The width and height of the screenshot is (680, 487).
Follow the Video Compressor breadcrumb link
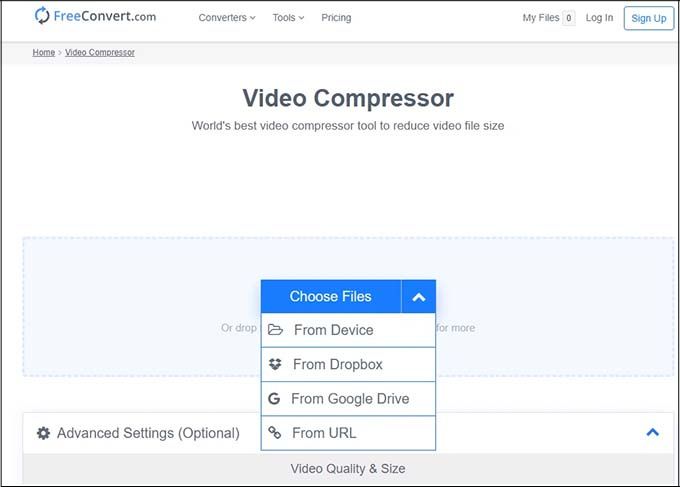pos(100,52)
